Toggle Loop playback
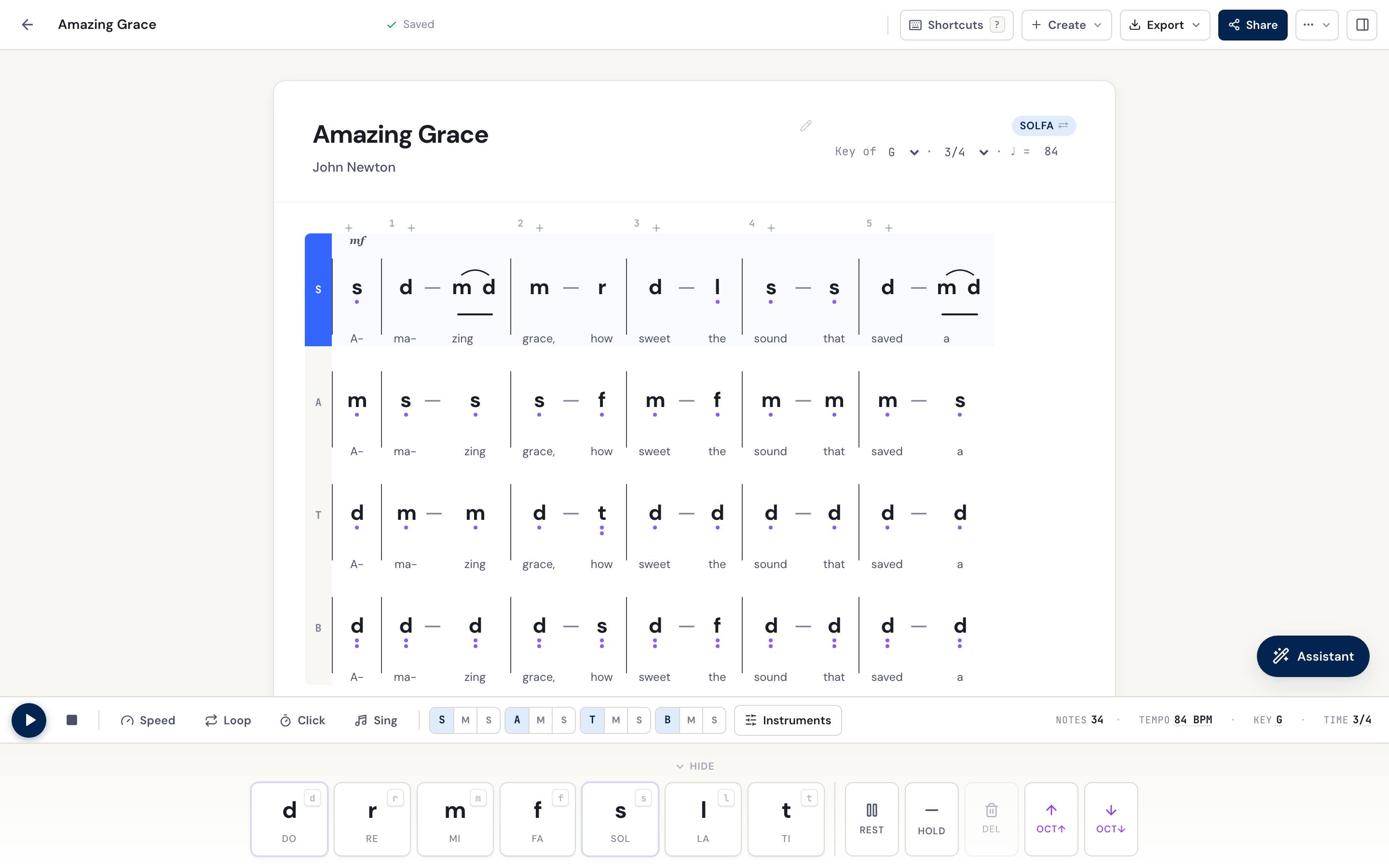This screenshot has height=868, width=1389. coord(228,720)
